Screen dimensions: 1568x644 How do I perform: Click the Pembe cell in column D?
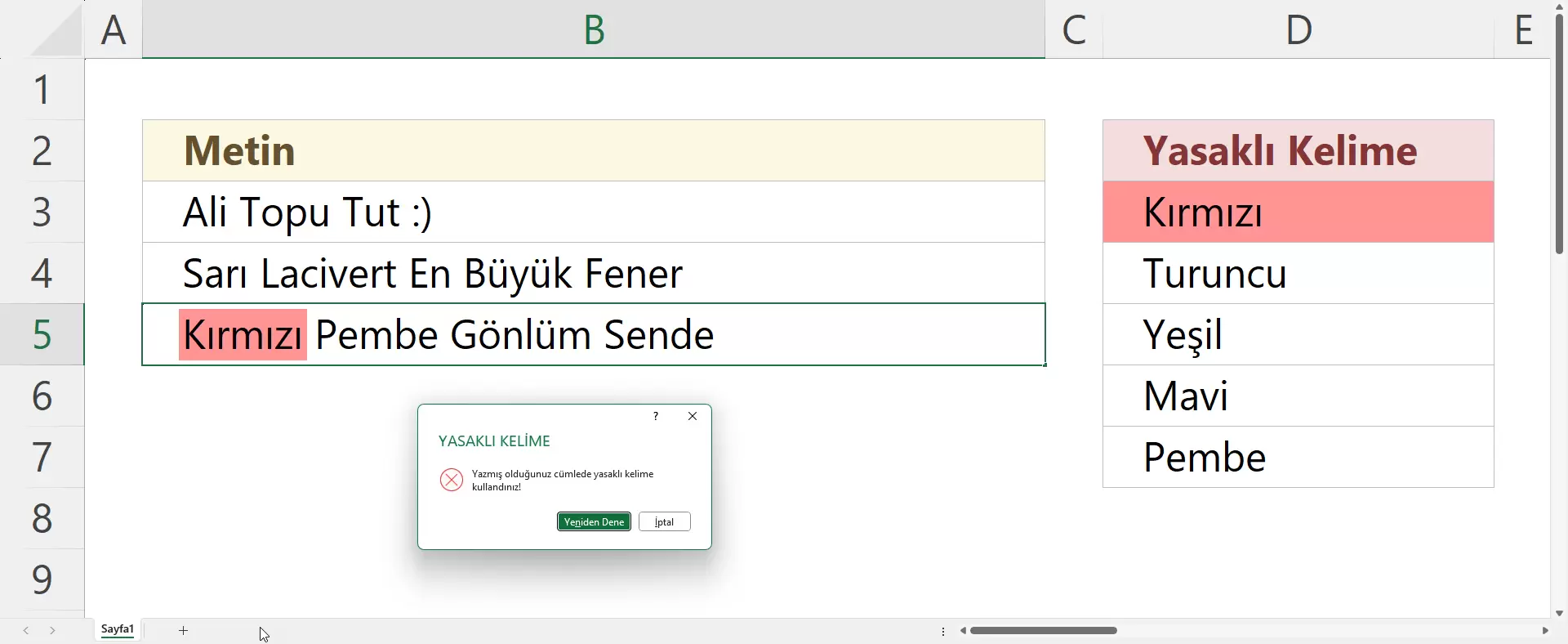click(x=1298, y=457)
